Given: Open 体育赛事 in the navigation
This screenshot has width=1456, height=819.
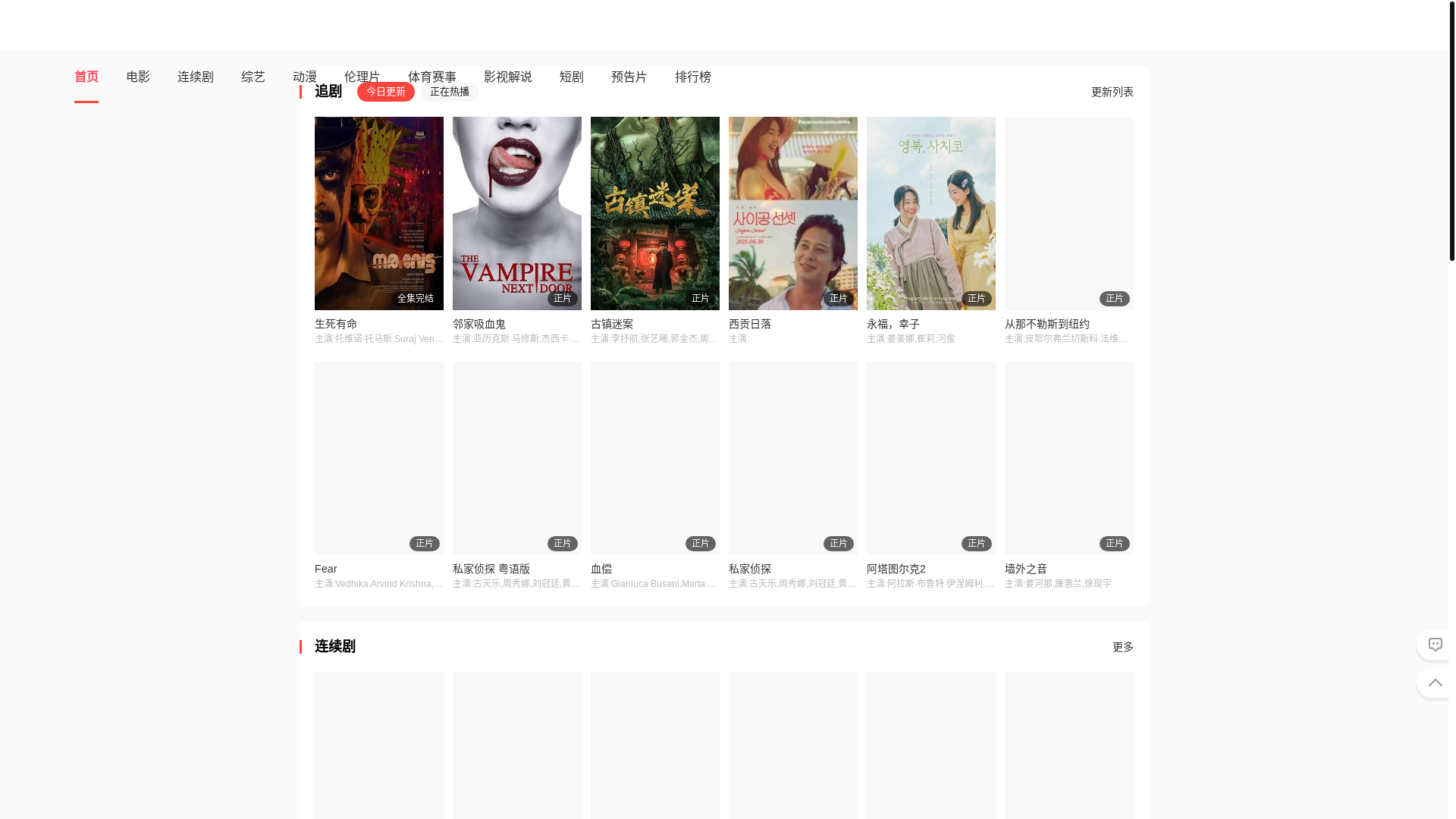Looking at the screenshot, I should pyautogui.click(x=432, y=77).
